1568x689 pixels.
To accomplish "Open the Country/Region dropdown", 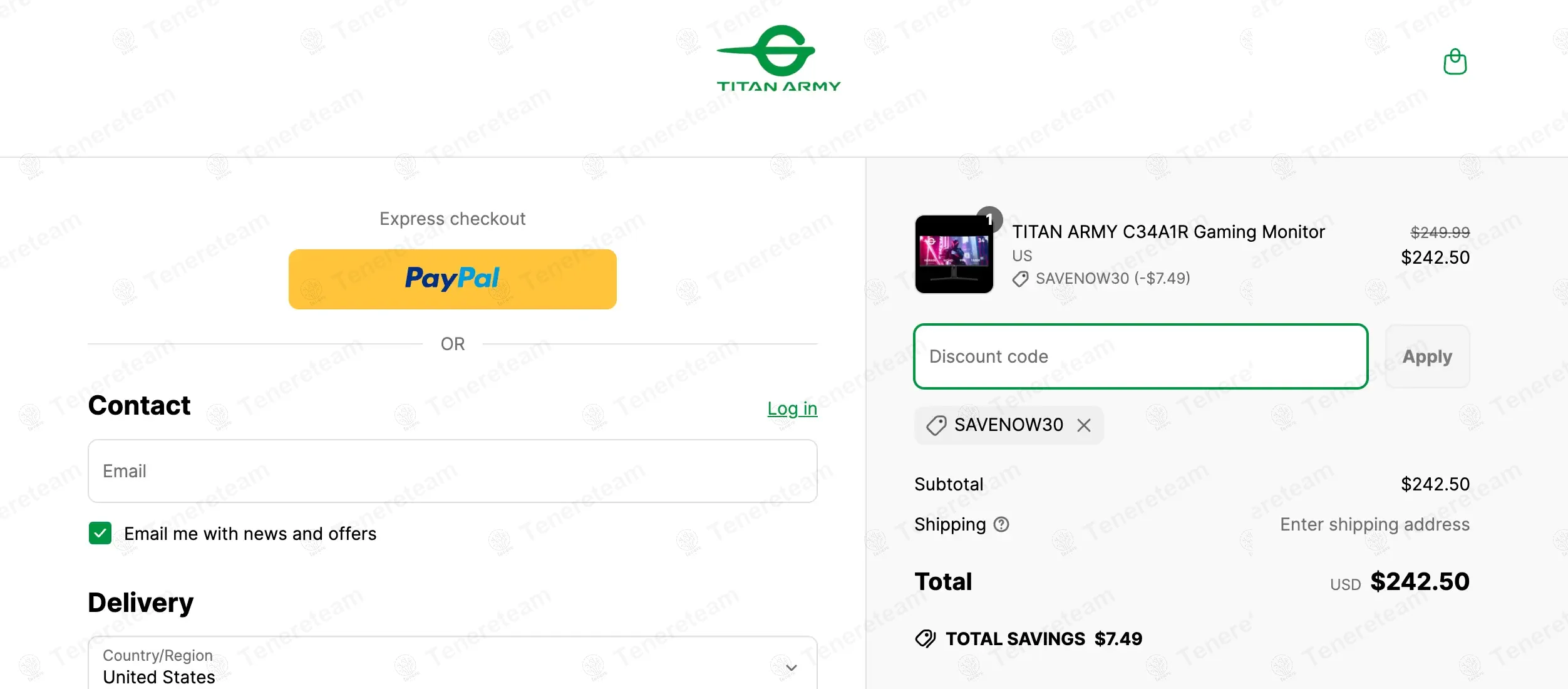I will click(452, 666).
